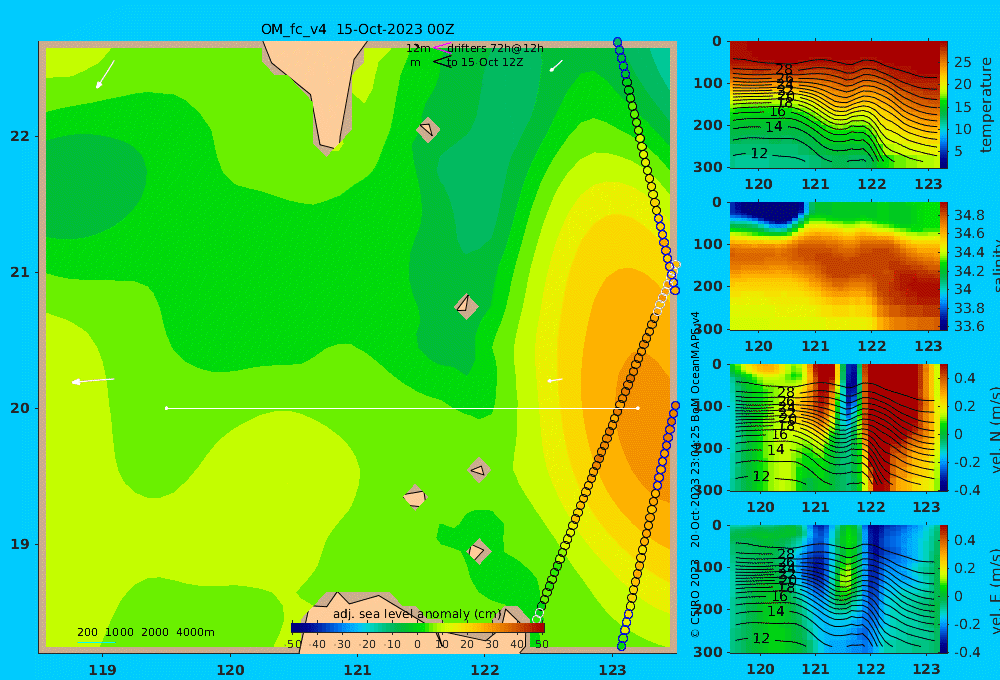Click the '14' contour label in the vel. E panel

[x=776, y=611]
